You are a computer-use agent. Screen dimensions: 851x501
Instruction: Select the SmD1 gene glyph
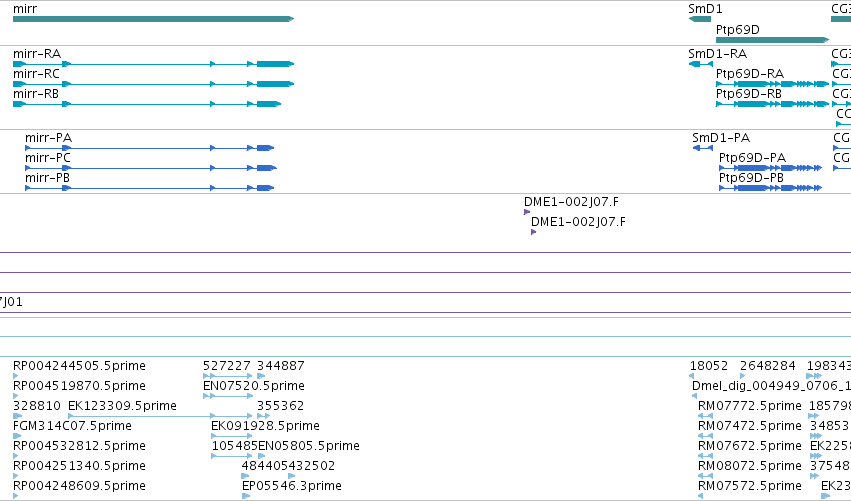(700, 19)
